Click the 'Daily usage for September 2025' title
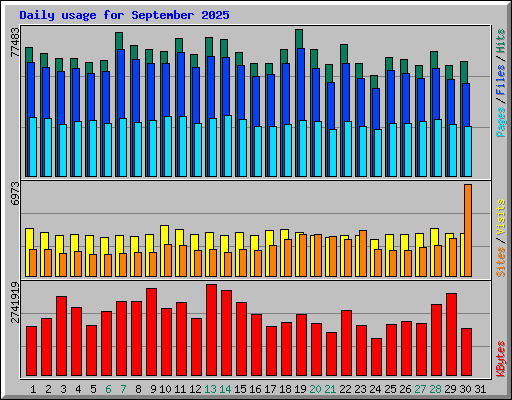The image size is (512, 400). (x=124, y=15)
